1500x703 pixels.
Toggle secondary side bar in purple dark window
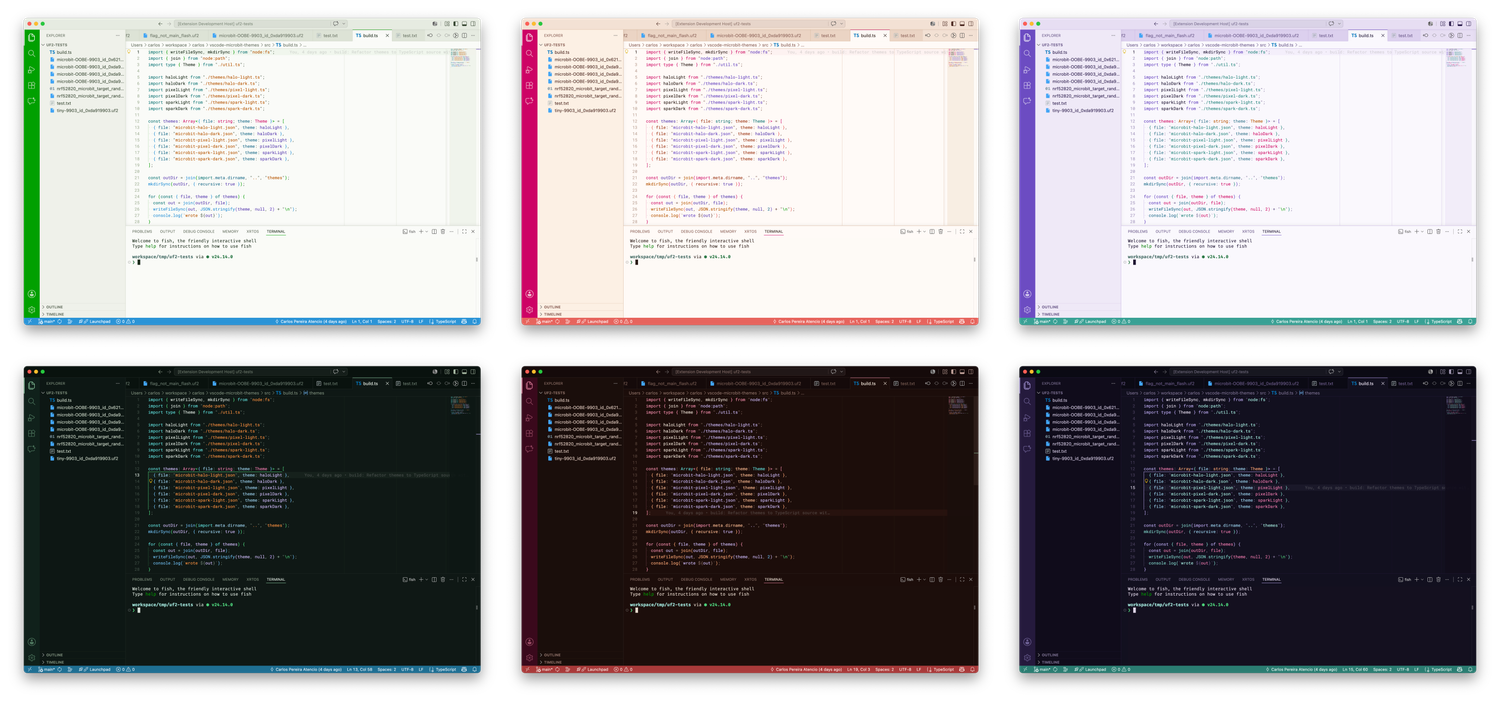coord(1468,372)
